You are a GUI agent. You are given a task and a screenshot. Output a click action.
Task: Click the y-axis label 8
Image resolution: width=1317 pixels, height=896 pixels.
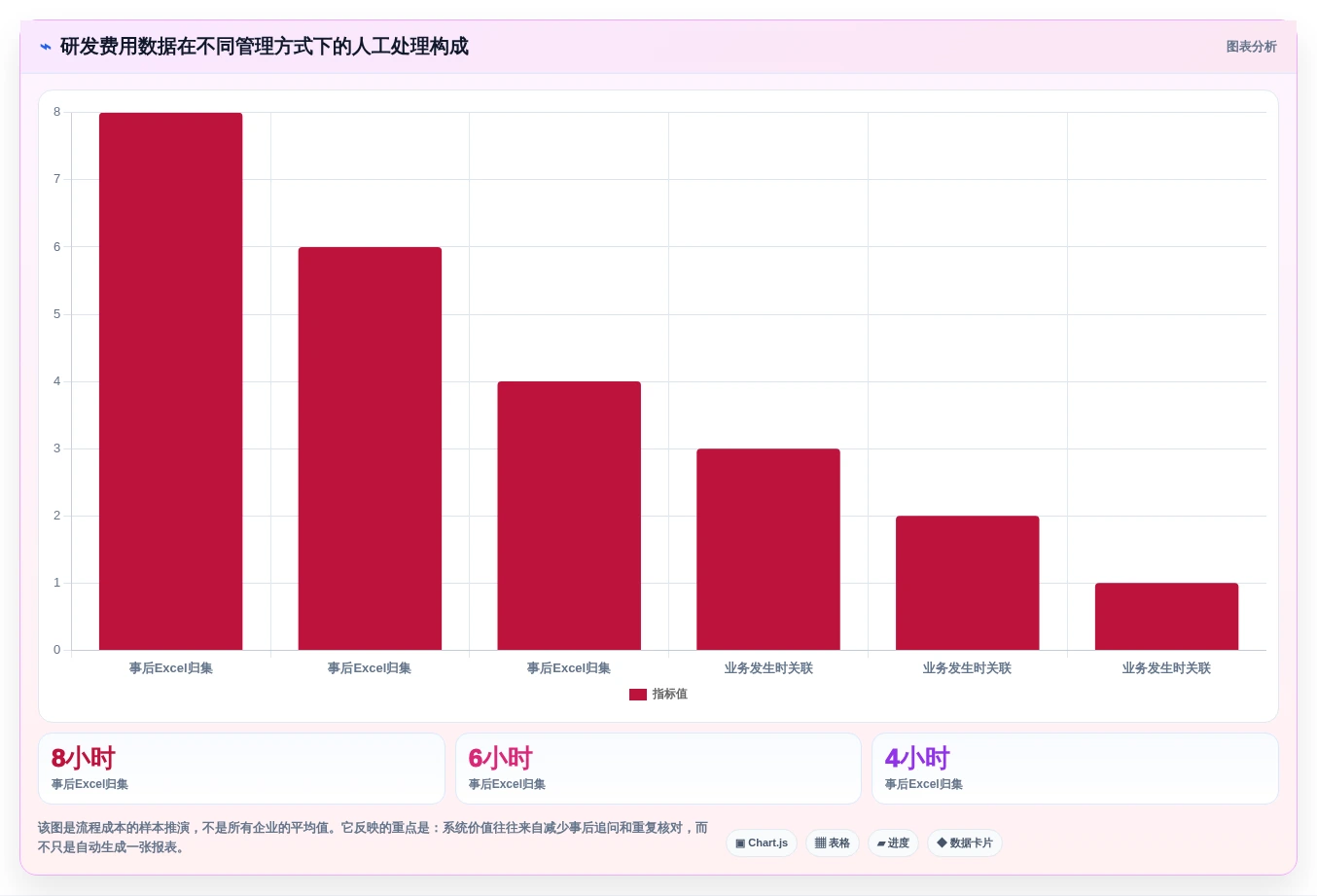point(57,112)
